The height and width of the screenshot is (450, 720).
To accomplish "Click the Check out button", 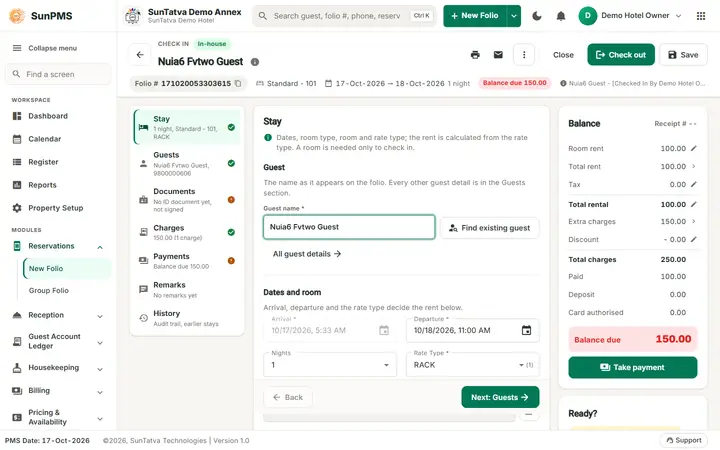I will (x=621, y=55).
